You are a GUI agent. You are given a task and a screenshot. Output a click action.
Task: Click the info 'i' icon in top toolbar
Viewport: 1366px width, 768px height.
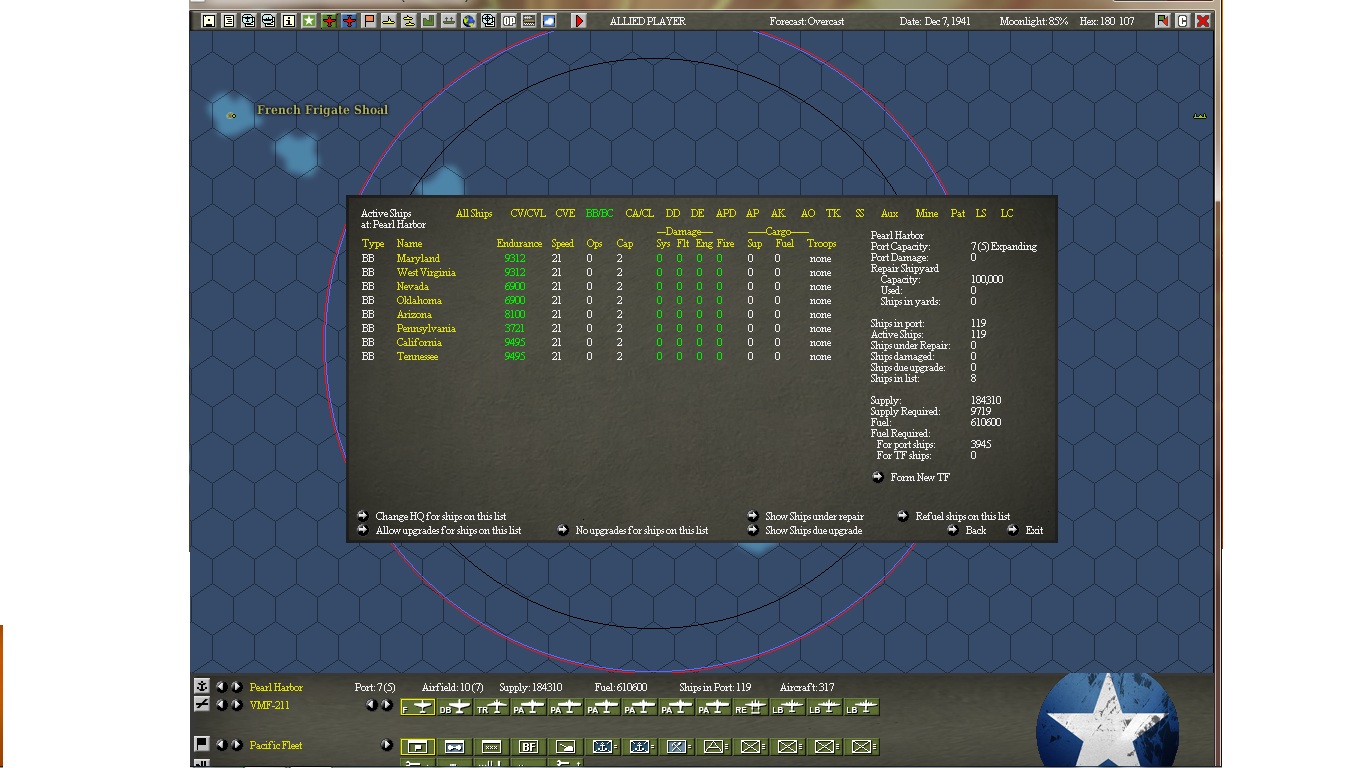tap(289, 21)
